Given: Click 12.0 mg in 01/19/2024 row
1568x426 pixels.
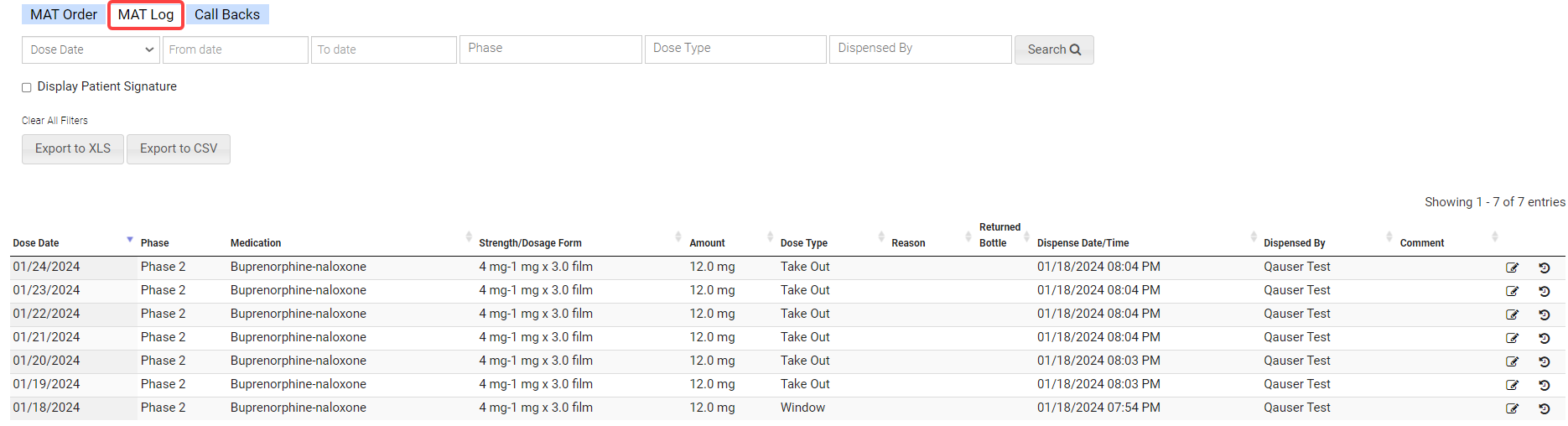Looking at the screenshot, I should point(712,384).
